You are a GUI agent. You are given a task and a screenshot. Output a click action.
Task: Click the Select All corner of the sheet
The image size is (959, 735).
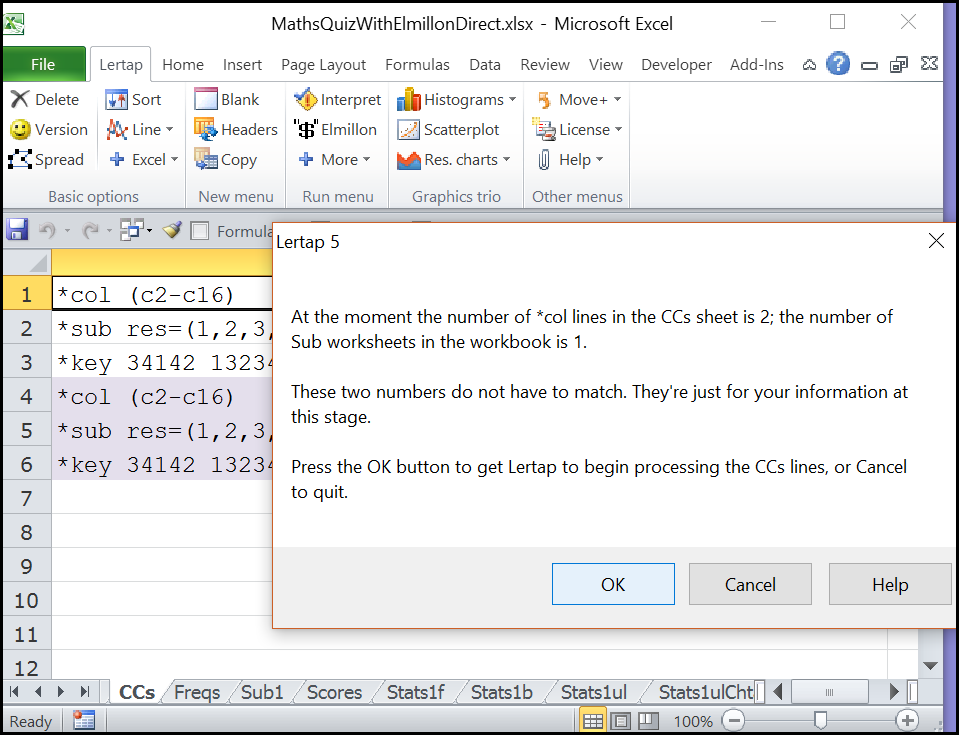point(28,262)
